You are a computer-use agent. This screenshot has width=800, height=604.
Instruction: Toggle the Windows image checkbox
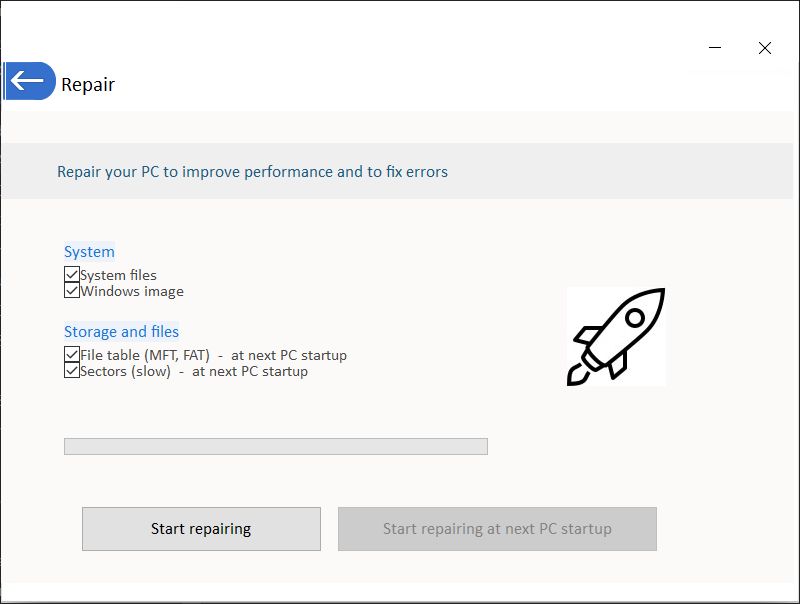[72, 291]
